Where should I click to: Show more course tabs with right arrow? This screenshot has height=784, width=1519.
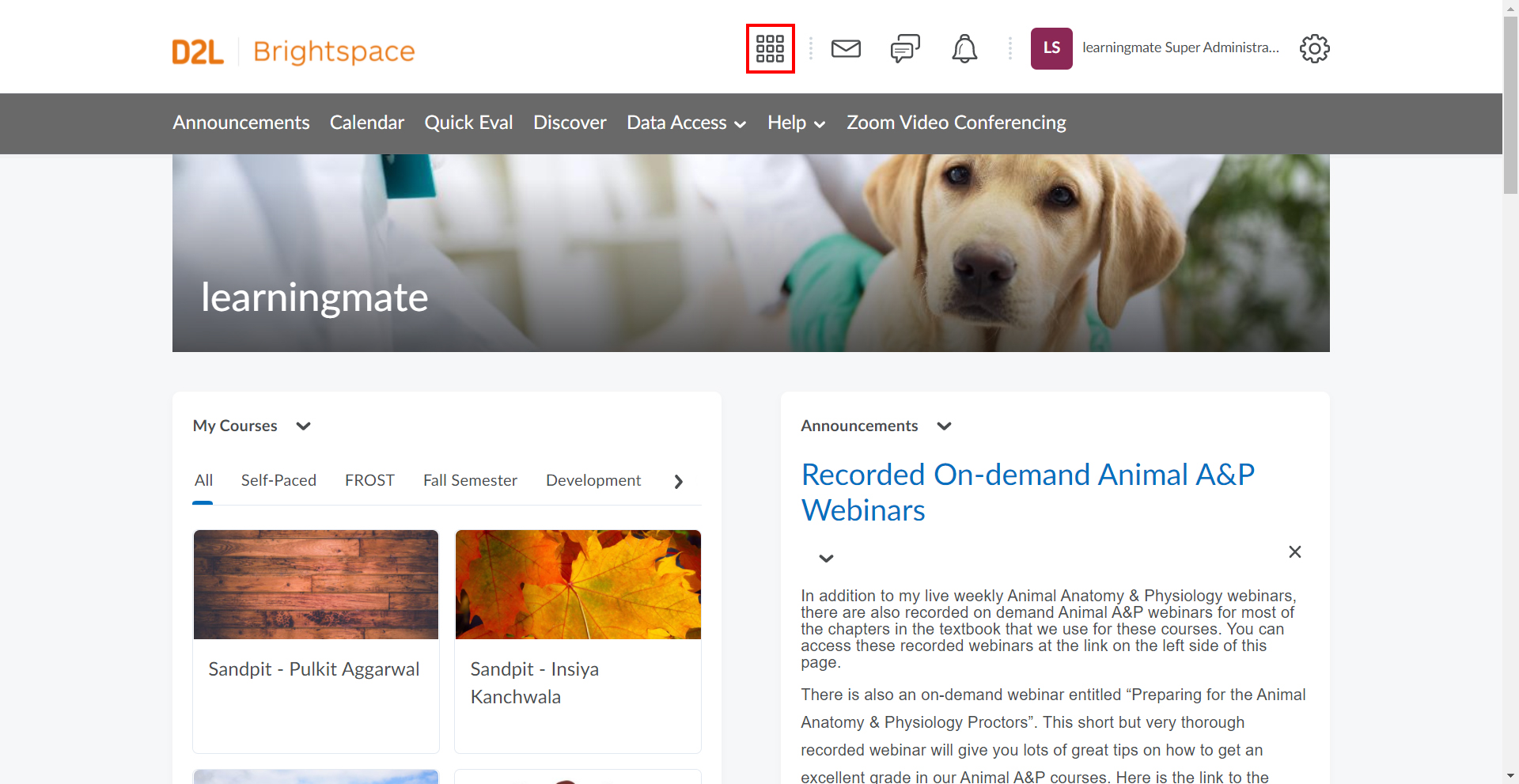678,482
